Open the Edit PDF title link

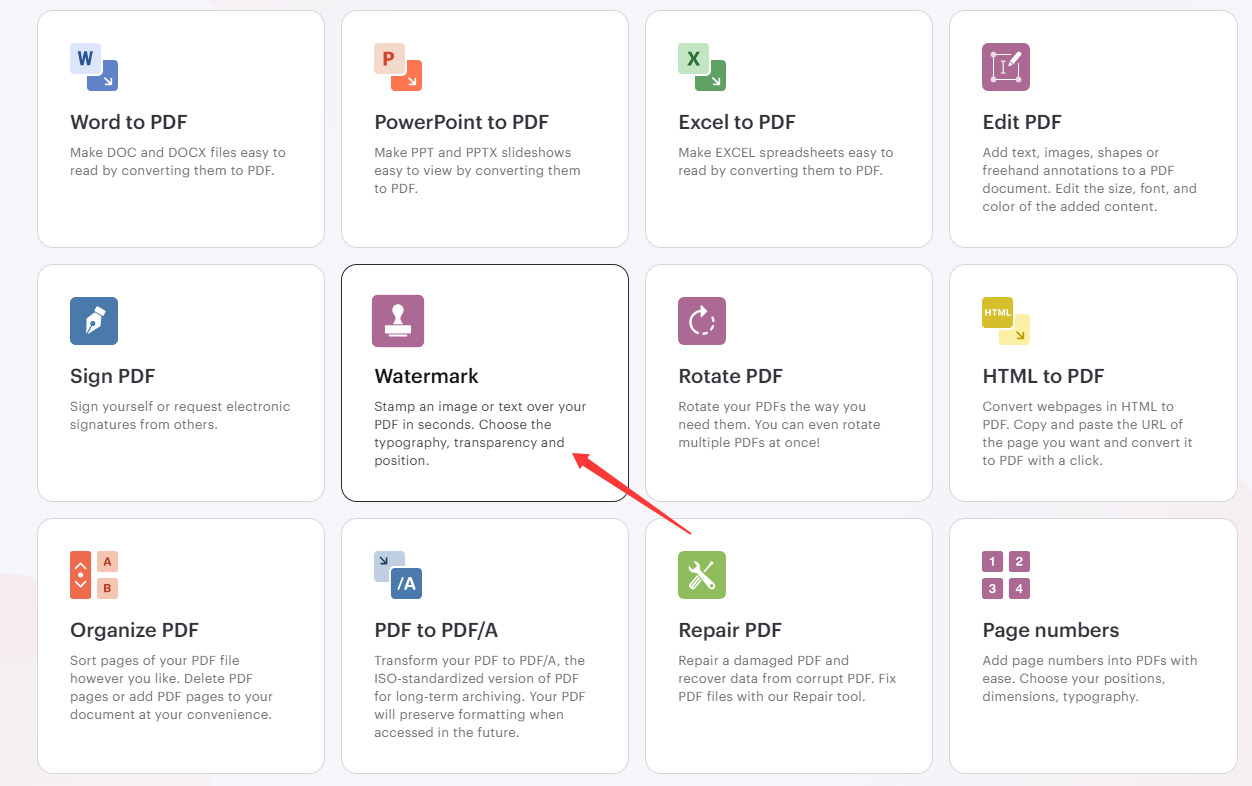pyautogui.click(x=1022, y=122)
